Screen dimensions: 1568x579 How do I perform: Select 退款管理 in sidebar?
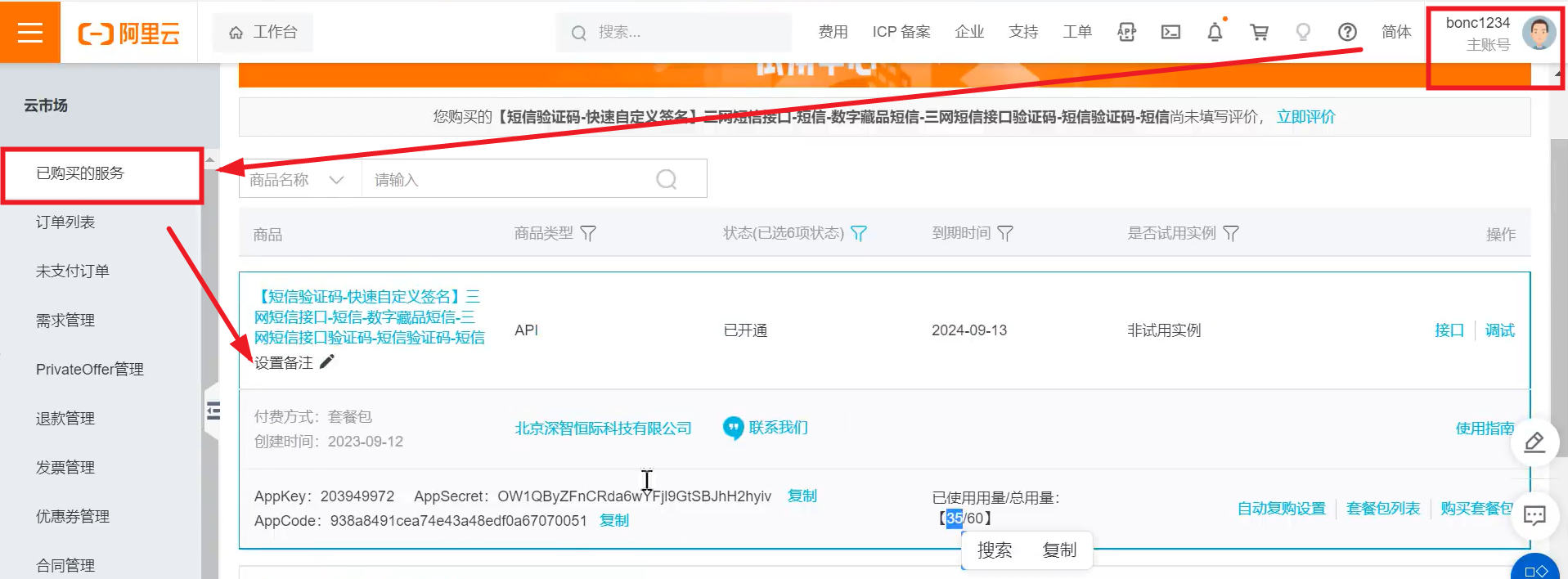click(65, 419)
